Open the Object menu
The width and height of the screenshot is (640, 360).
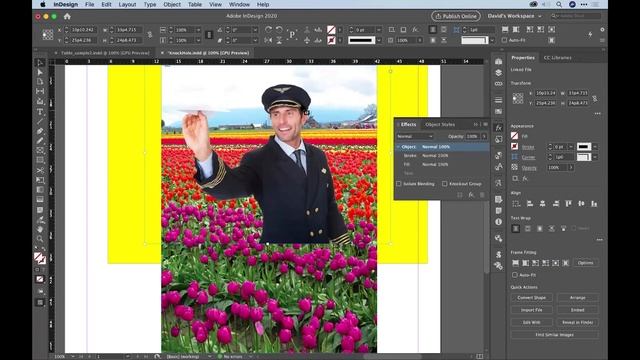click(172, 4)
